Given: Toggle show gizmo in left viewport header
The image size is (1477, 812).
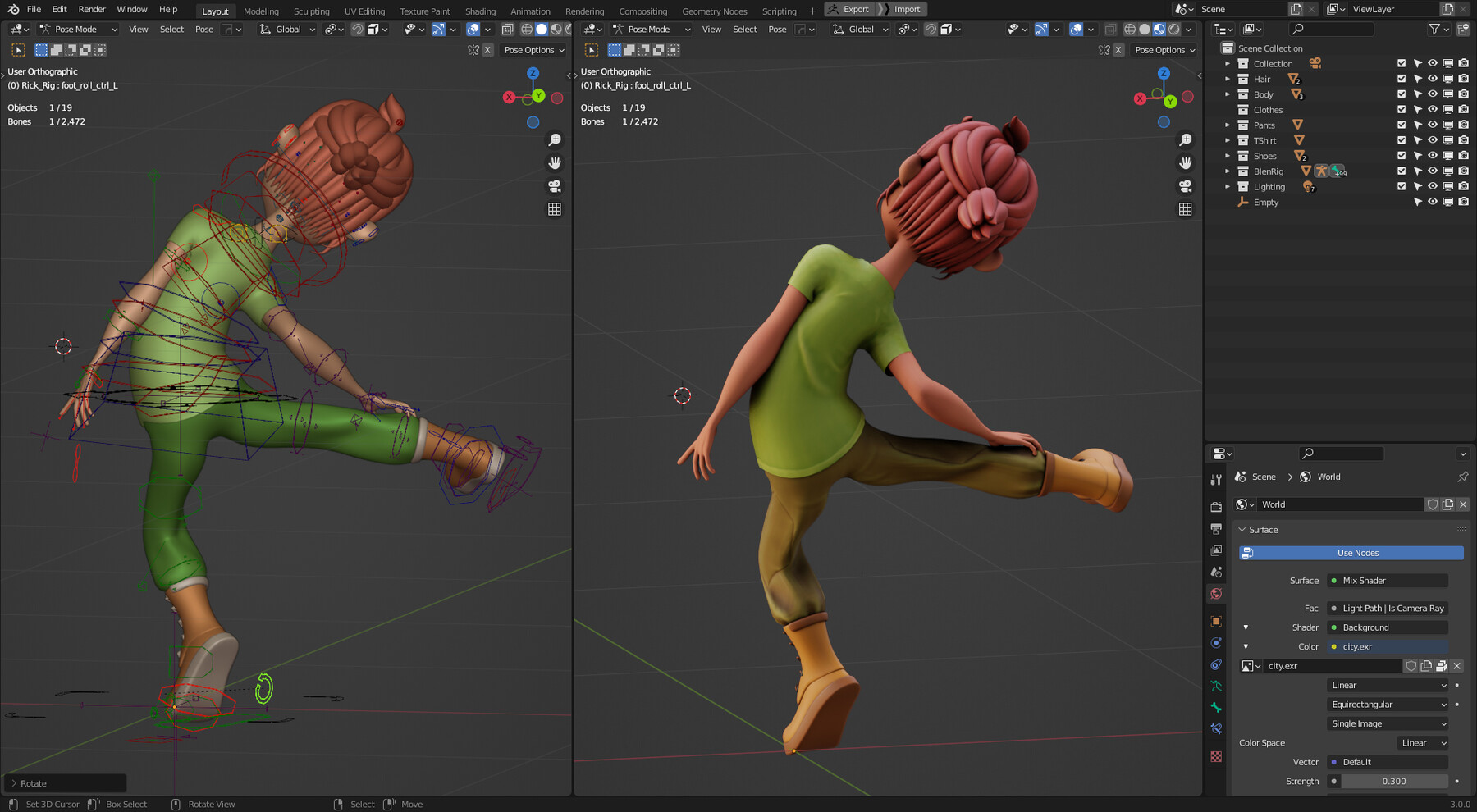Looking at the screenshot, I should [439, 30].
